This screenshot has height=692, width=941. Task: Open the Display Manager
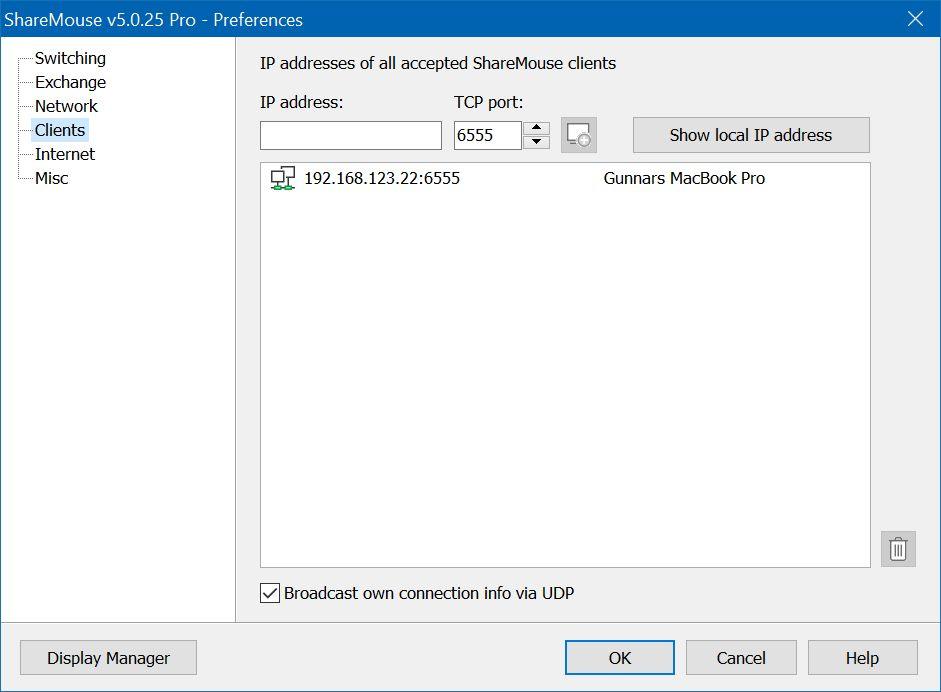pos(109,658)
